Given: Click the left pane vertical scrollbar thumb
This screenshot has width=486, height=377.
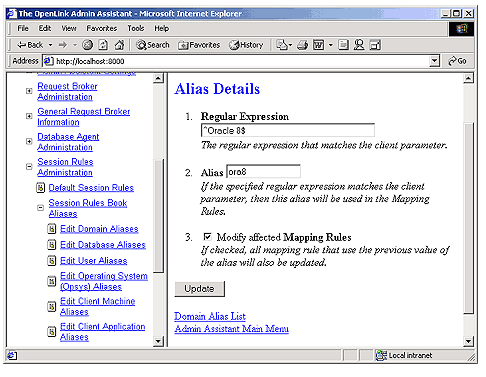Looking at the screenshot, I should click(x=158, y=215).
